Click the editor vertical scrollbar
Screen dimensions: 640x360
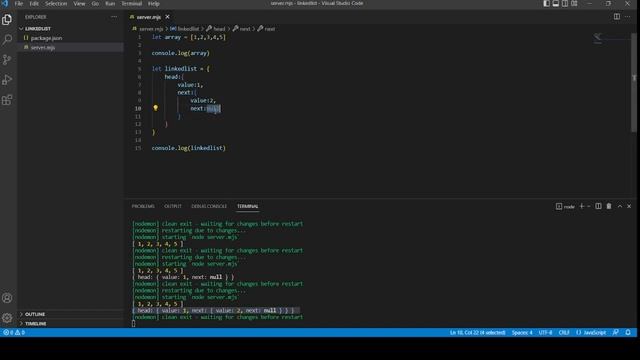[634, 82]
